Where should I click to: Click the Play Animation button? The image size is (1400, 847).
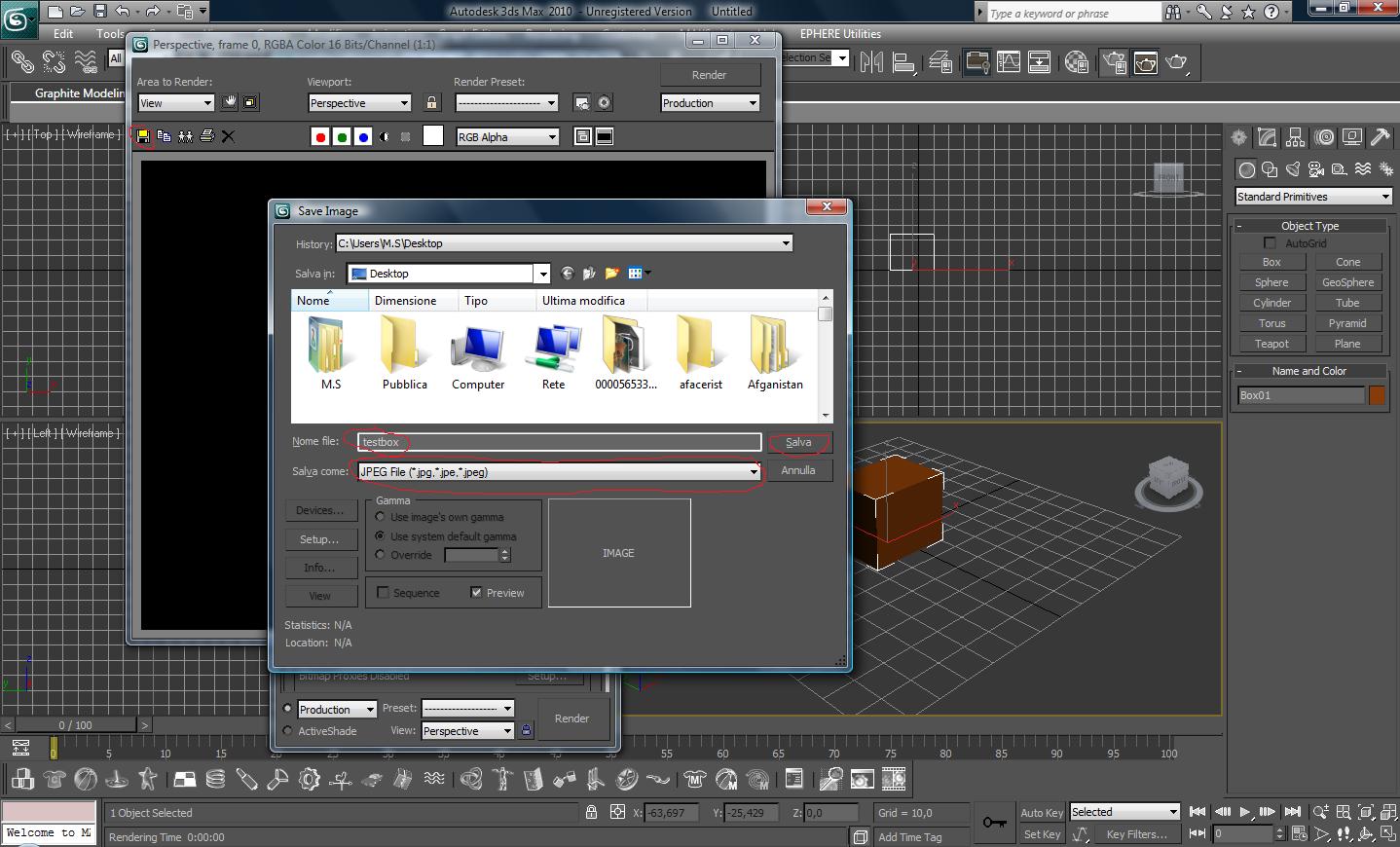(x=1245, y=812)
